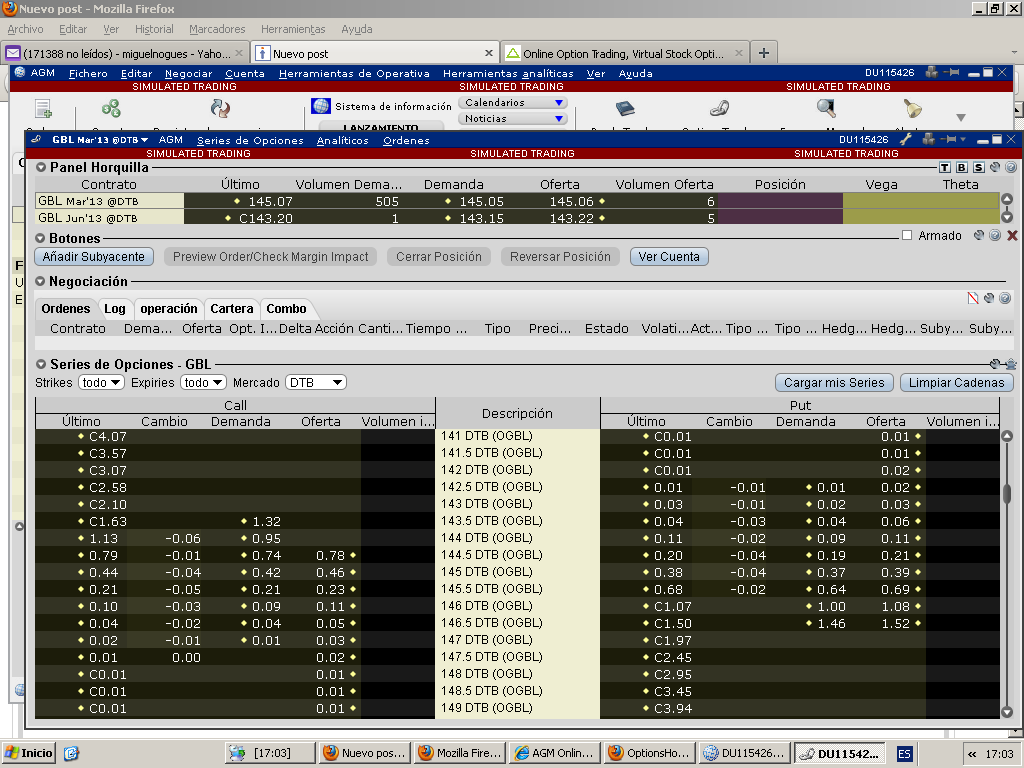
Task: Click yellow wrench in GBL window title bar
Action: (x=906, y=139)
